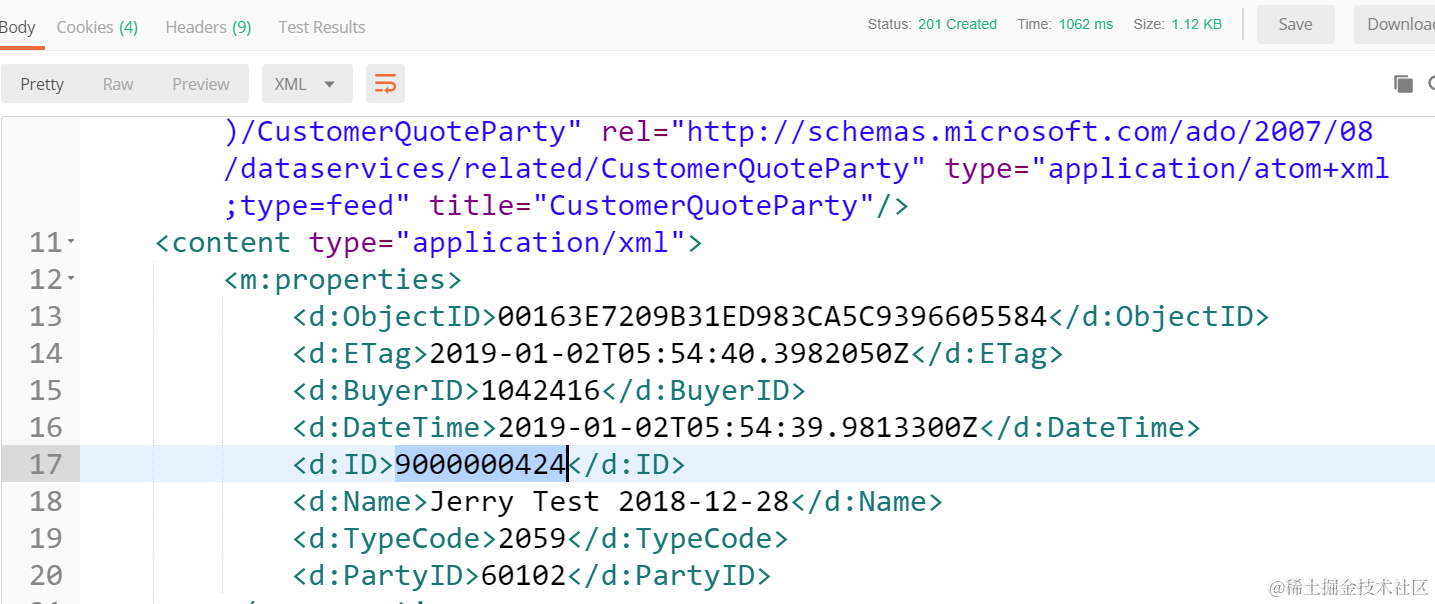The height and width of the screenshot is (604, 1435).
Task: Click time value 1062 ms
Action: point(1086,24)
